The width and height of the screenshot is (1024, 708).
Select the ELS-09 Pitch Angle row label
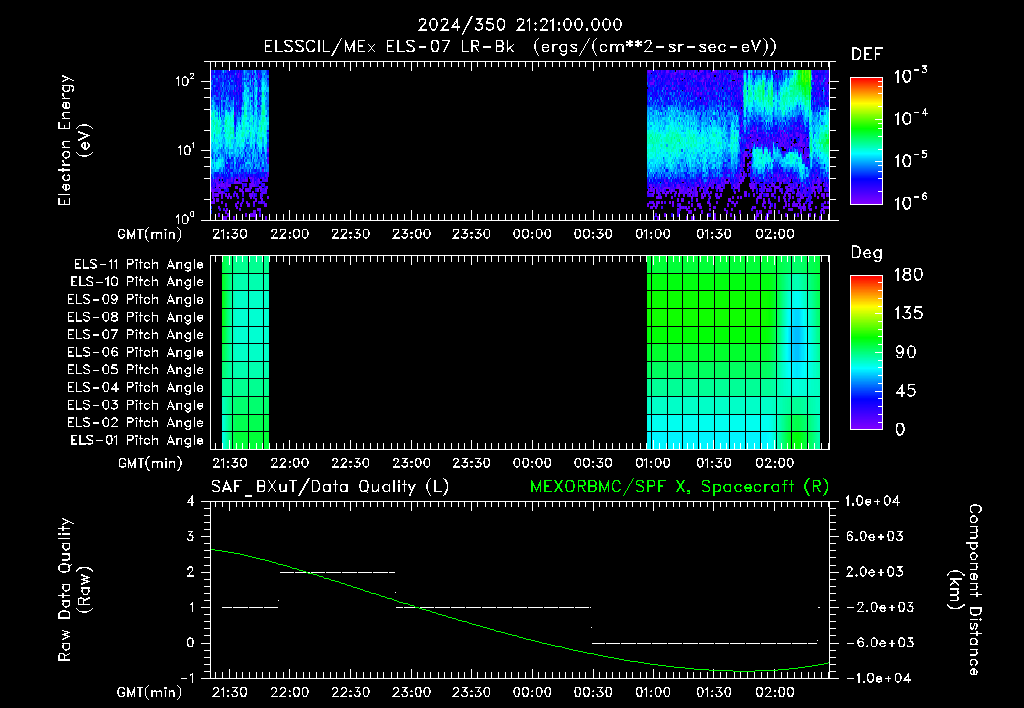click(x=136, y=300)
